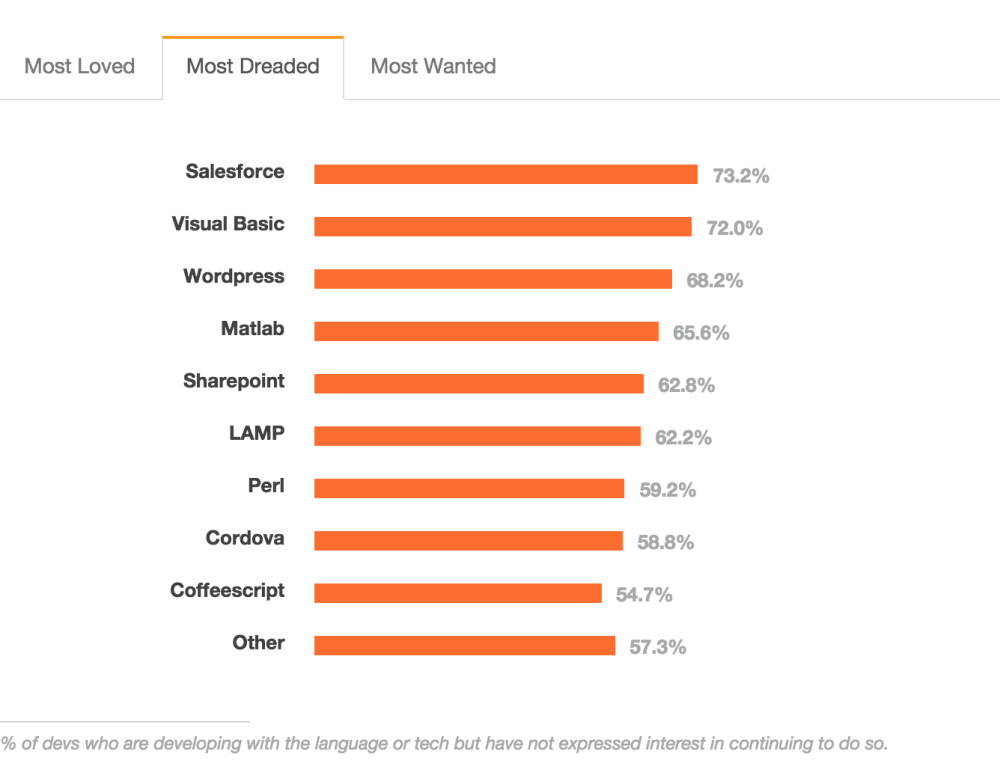Image resolution: width=1000 pixels, height=769 pixels.
Task: Click the Visual Basic label
Action: click(228, 223)
